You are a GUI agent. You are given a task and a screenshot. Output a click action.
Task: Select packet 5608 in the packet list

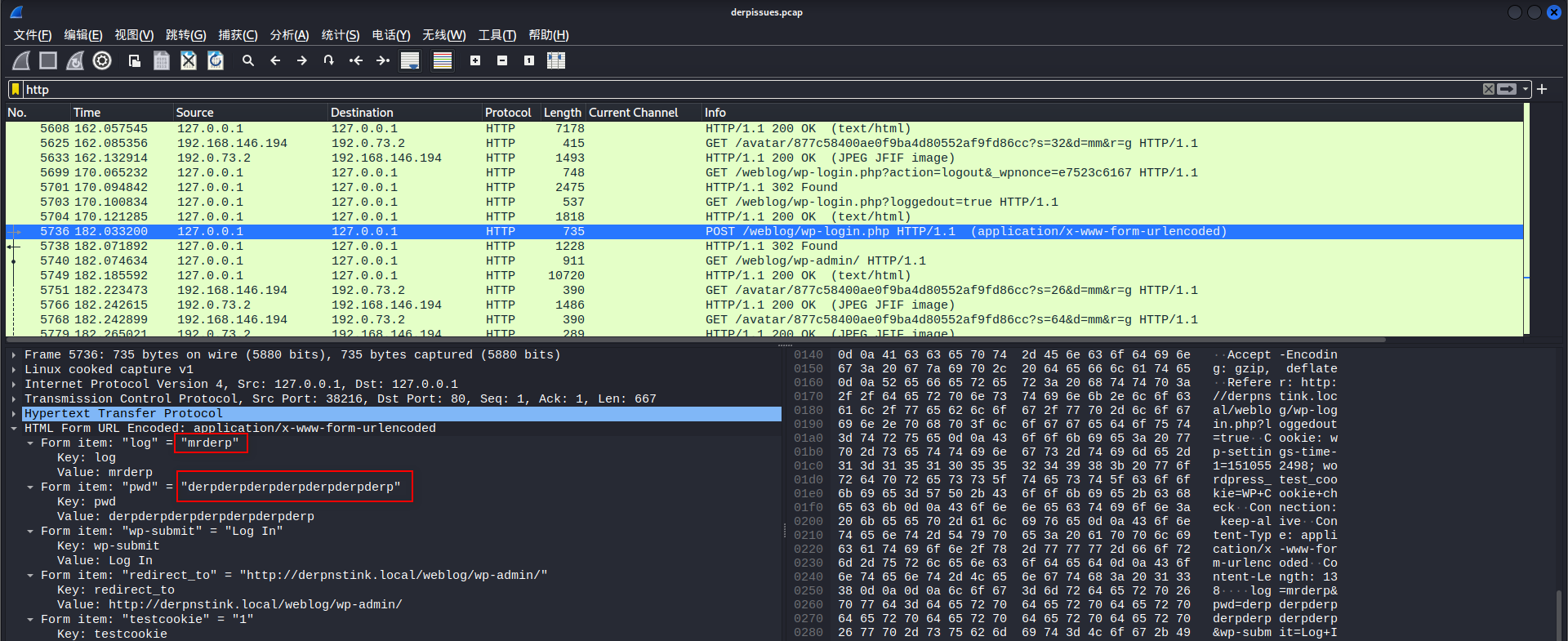coord(764,128)
